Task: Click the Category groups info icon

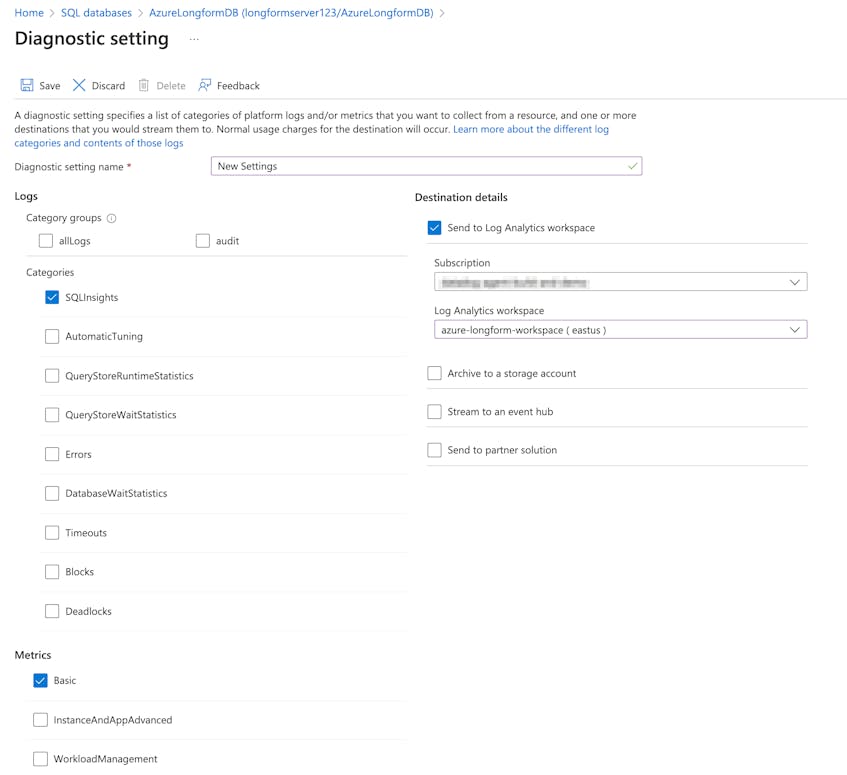Action: pyautogui.click(x=111, y=218)
